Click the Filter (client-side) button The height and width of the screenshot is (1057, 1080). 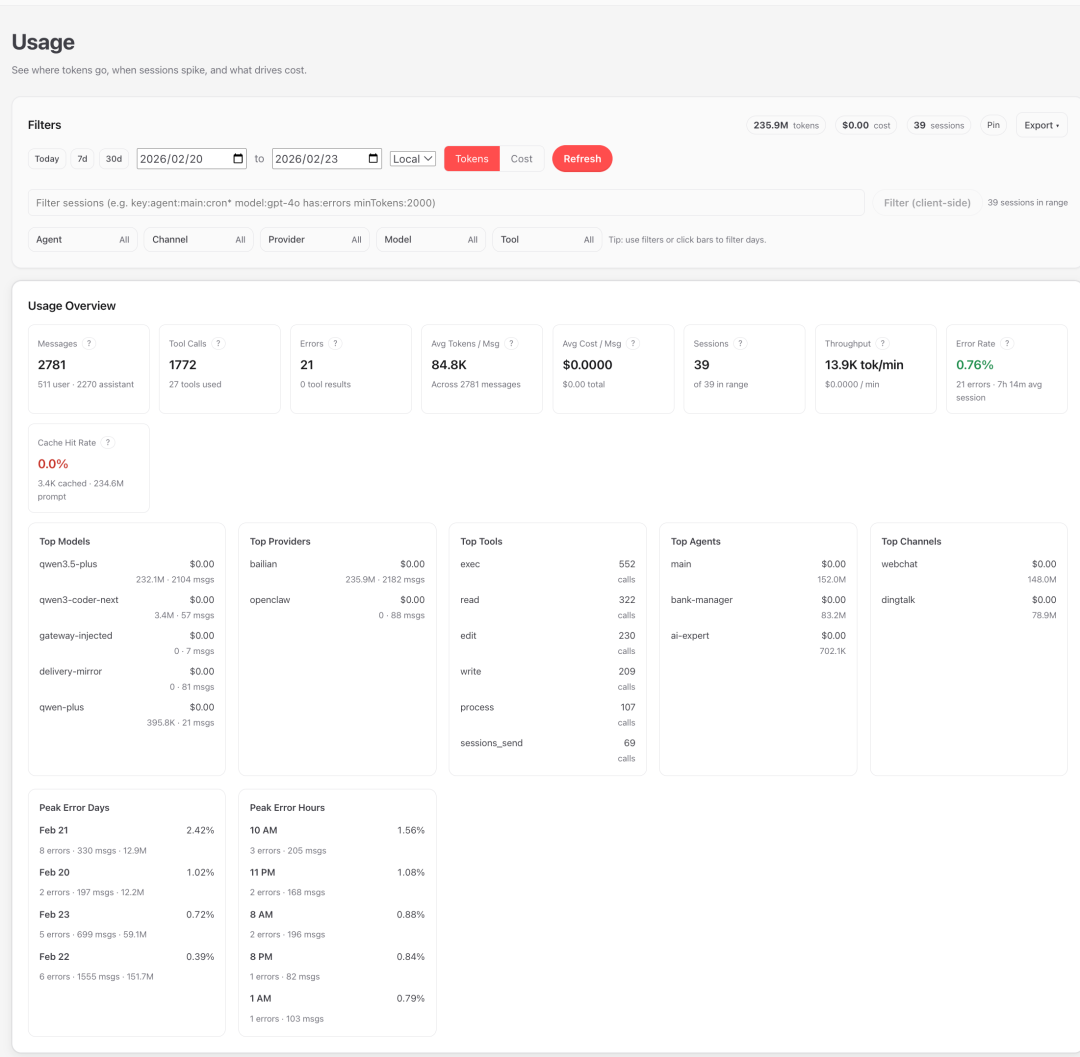[927, 203]
